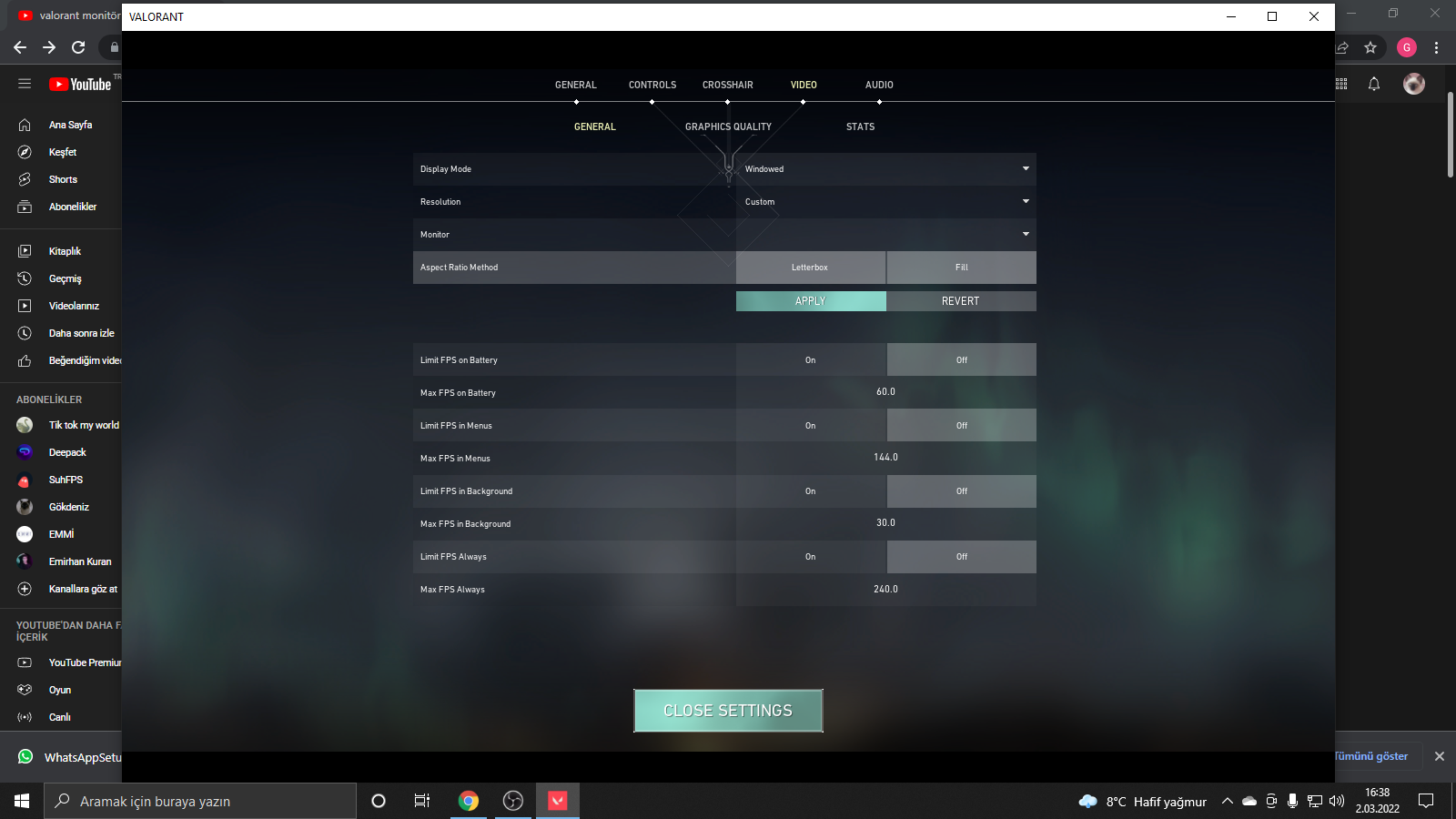Turn Limit FPS Always On
This screenshot has width=1456, height=819.
click(x=810, y=557)
